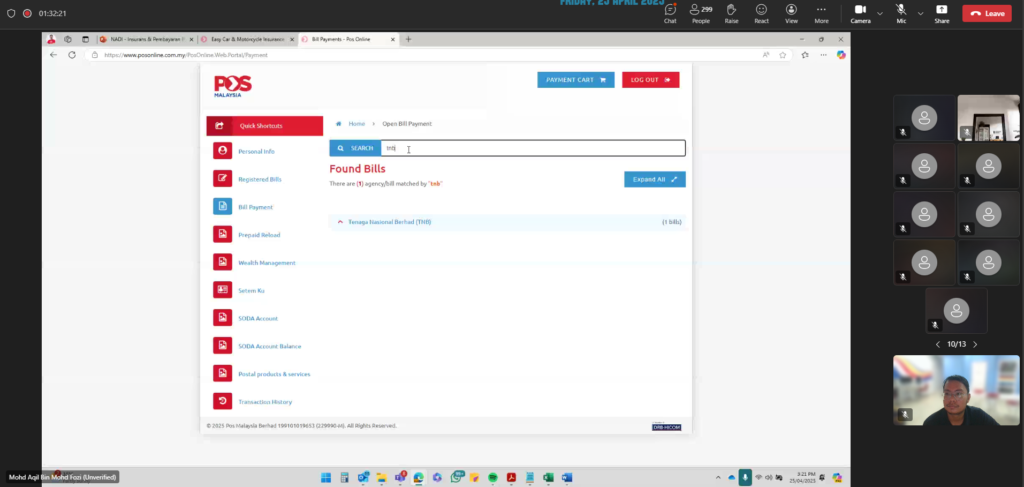Open the View layout options
Image resolution: width=1024 pixels, height=487 pixels.
tap(792, 13)
